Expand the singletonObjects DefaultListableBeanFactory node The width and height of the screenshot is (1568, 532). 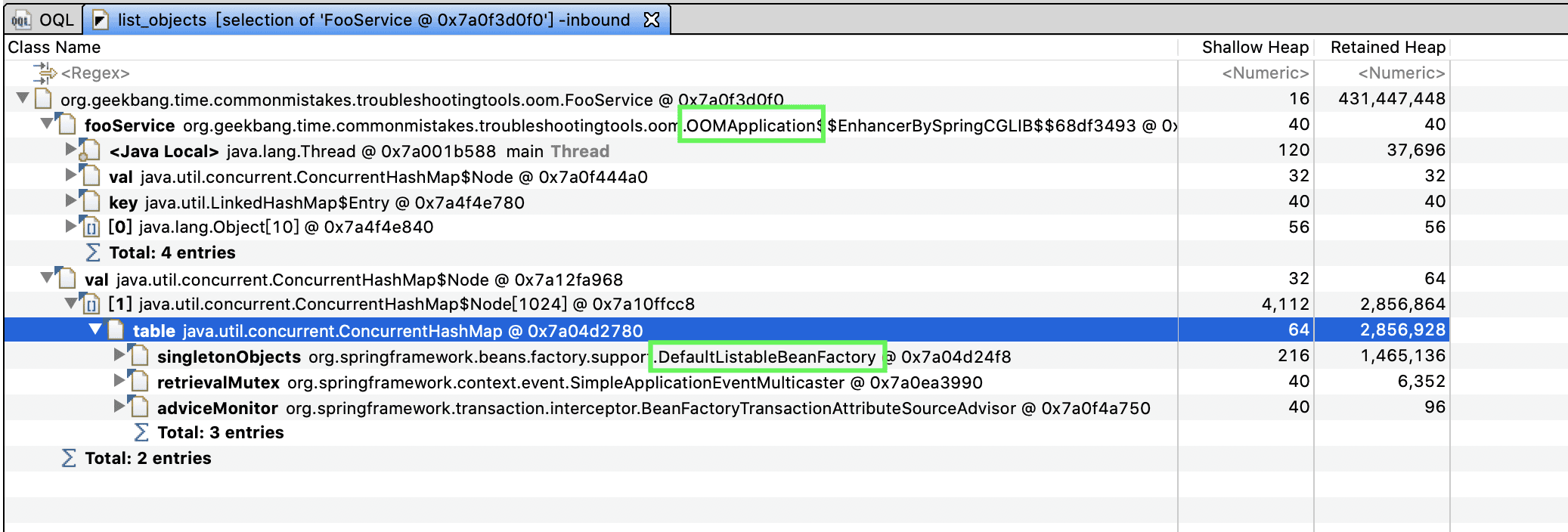tap(119, 355)
